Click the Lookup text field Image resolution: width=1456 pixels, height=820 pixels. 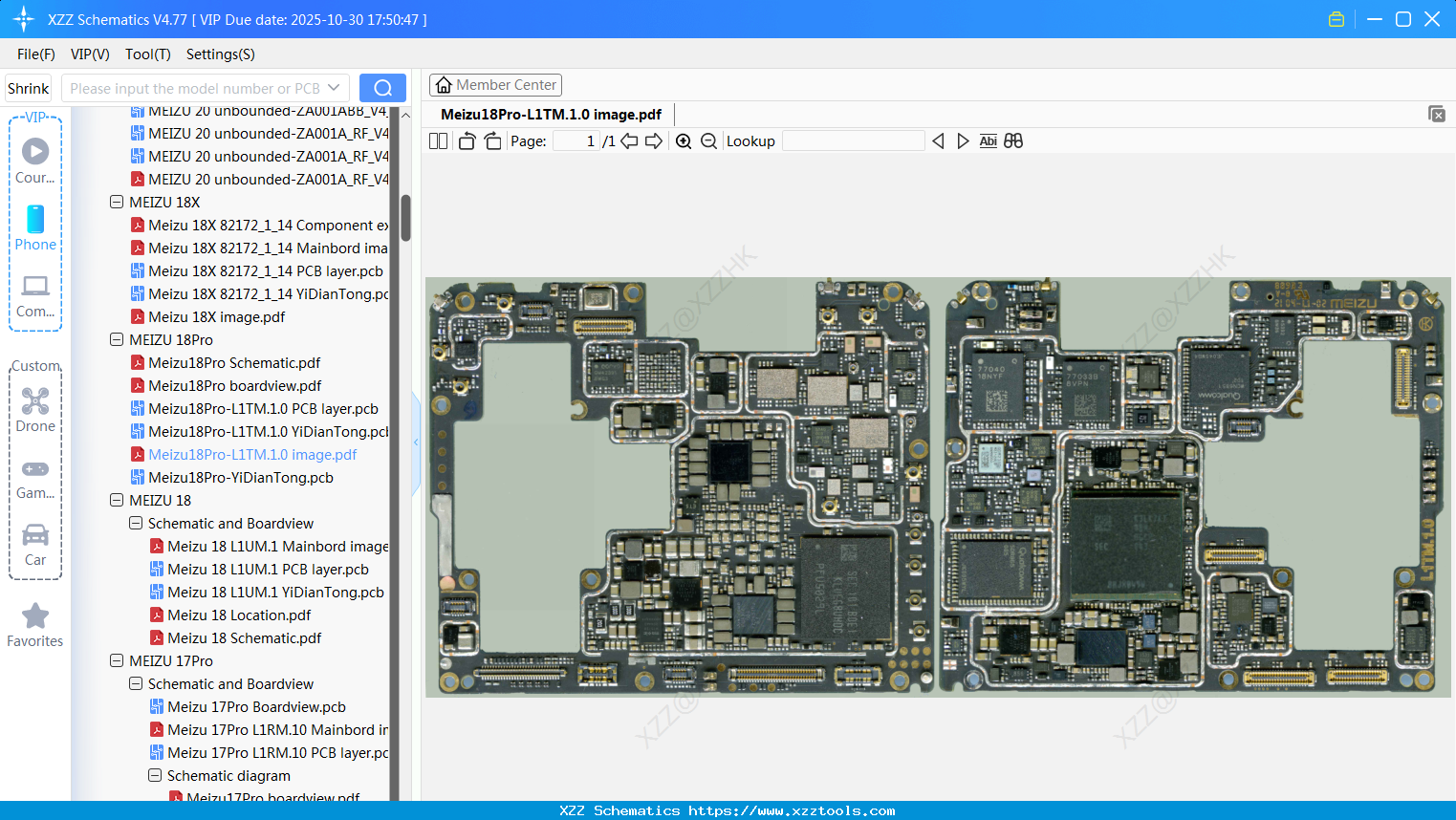tap(853, 141)
